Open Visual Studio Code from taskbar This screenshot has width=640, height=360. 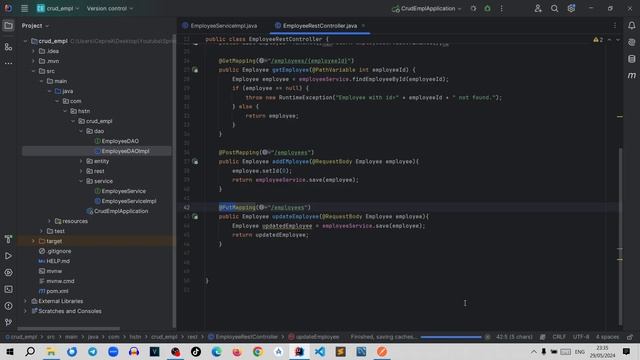(320, 351)
